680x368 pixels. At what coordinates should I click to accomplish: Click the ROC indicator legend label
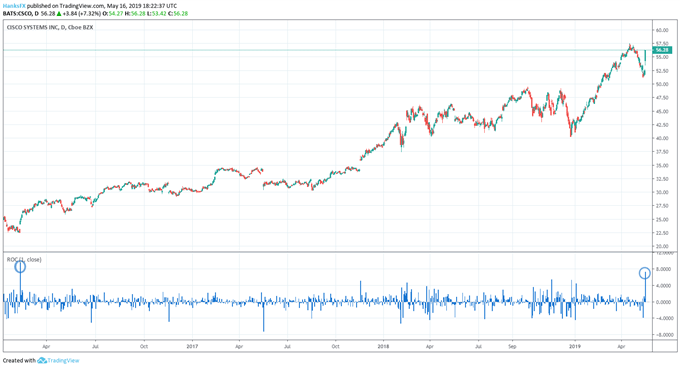[24, 259]
